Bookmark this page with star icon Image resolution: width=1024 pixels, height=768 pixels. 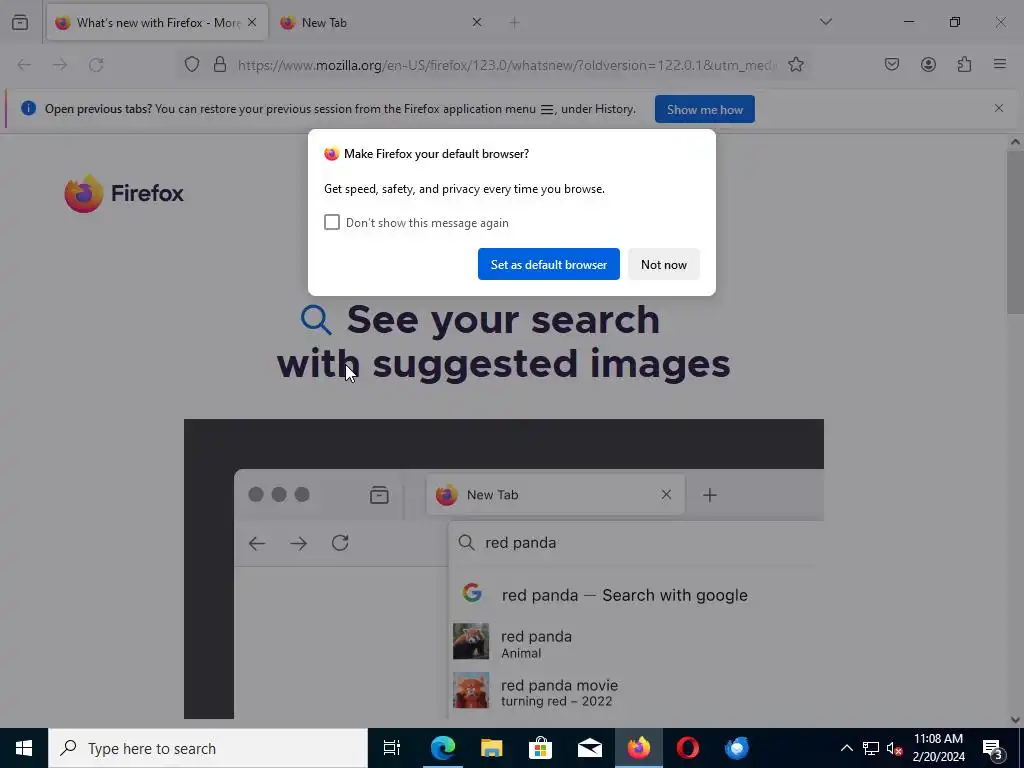(x=795, y=65)
